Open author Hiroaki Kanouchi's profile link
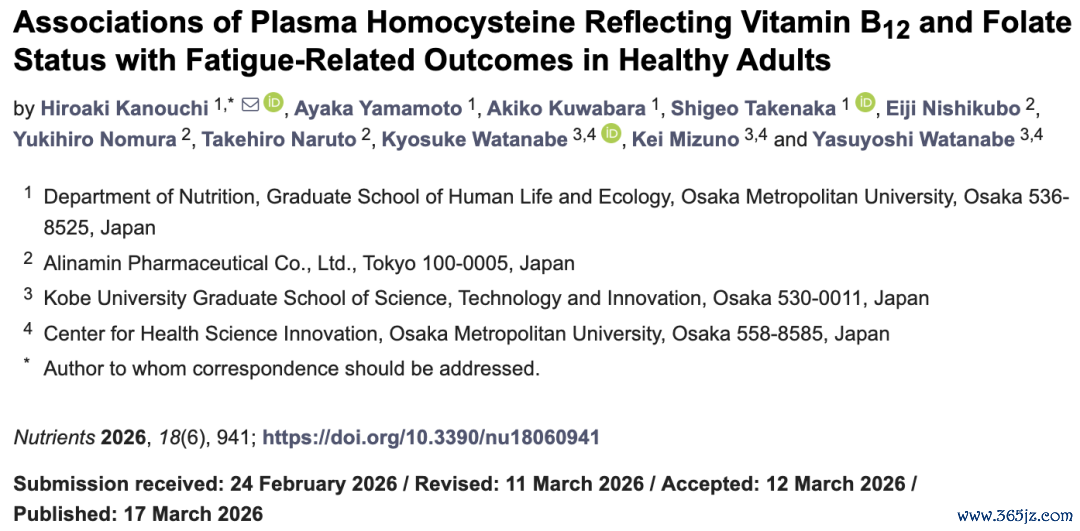 [x=125, y=108]
